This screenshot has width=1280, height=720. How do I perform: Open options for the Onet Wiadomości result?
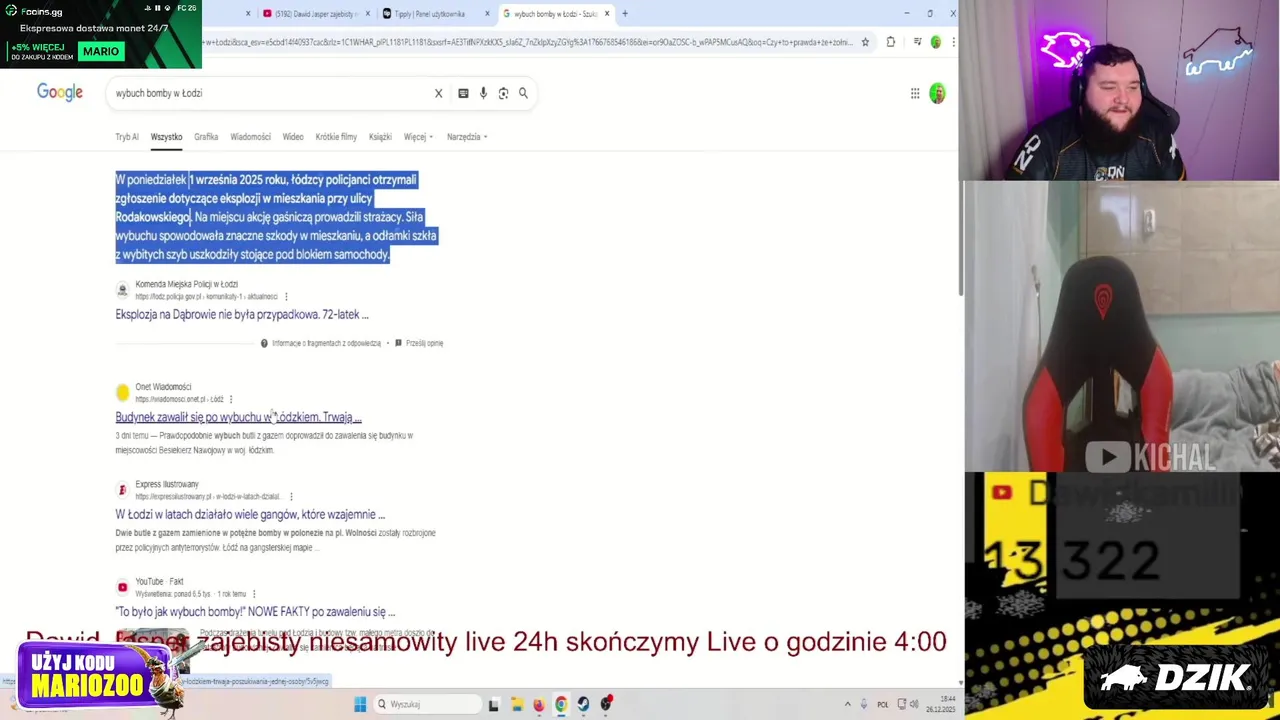tap(231, 399)
